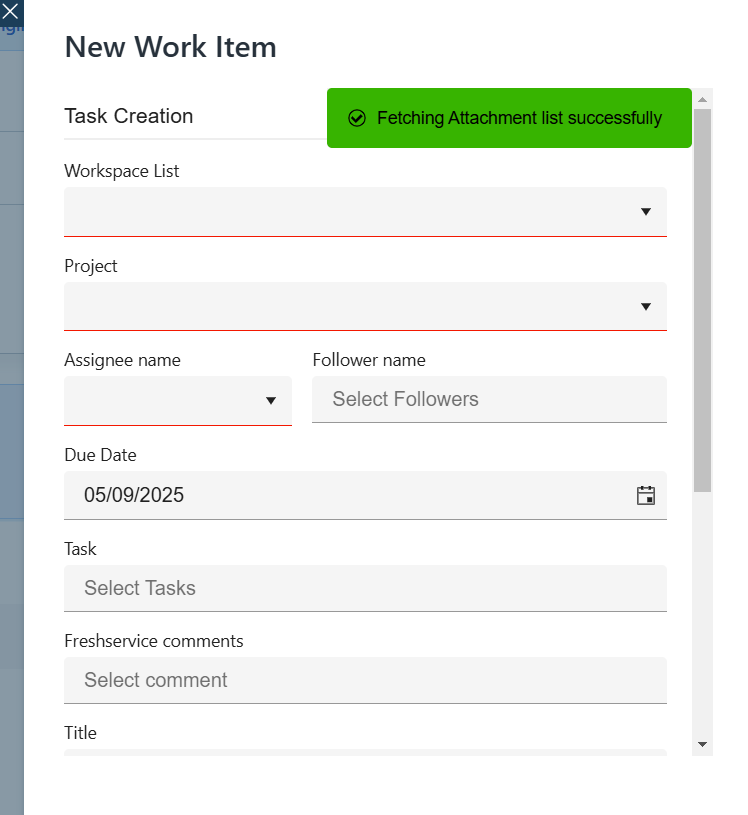Expand the Workspace List dropdown arrow
Image resolution: width=748 pixels, height=815 pixels.
tap(646, 211)
